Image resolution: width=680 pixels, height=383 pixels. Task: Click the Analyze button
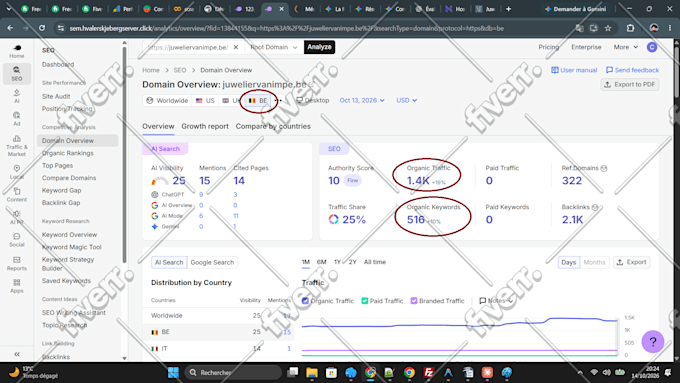click(319, 47)
